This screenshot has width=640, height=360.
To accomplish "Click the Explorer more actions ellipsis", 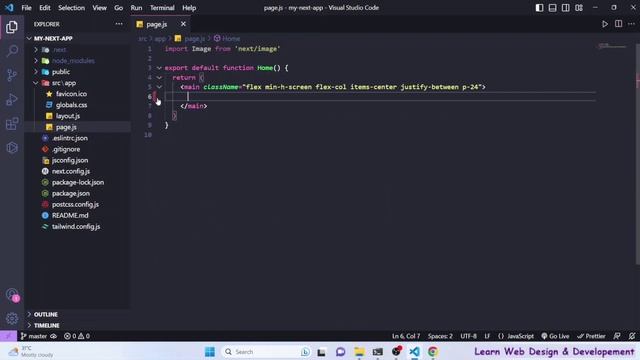I will (119, 24).
